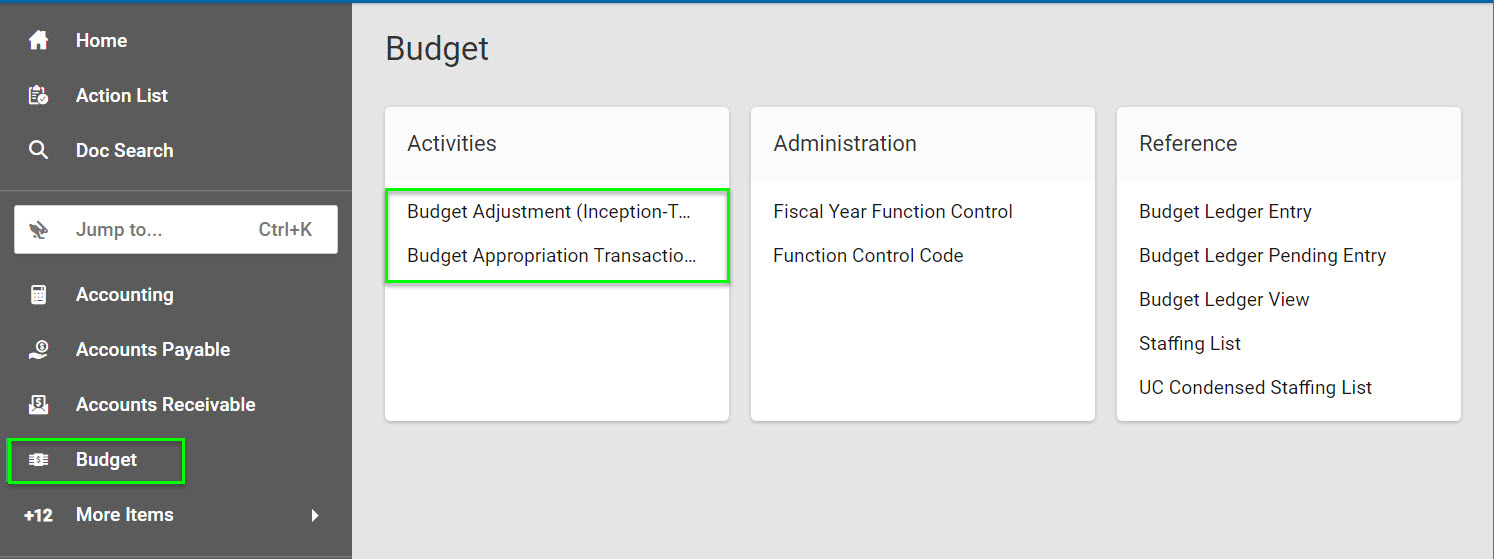The image size is (1494, 559).
Task: Open UC Condensed Staffing List
Action: 1255,388
